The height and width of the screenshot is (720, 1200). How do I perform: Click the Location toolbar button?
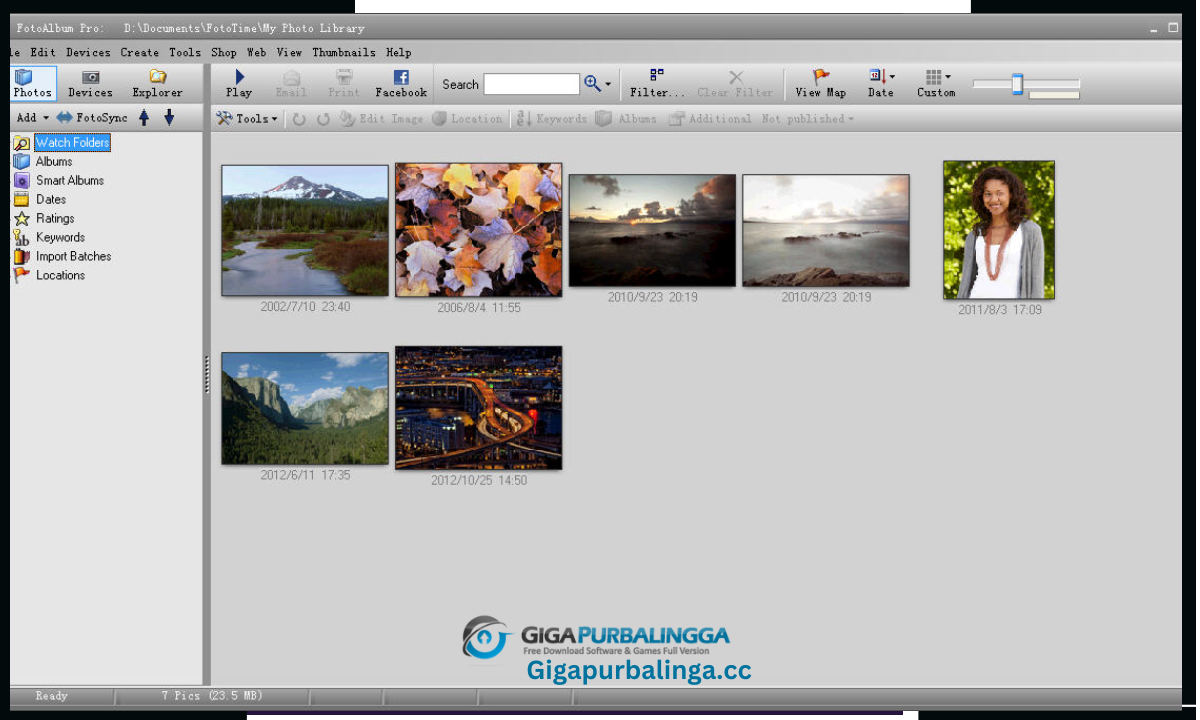point(467,119)
